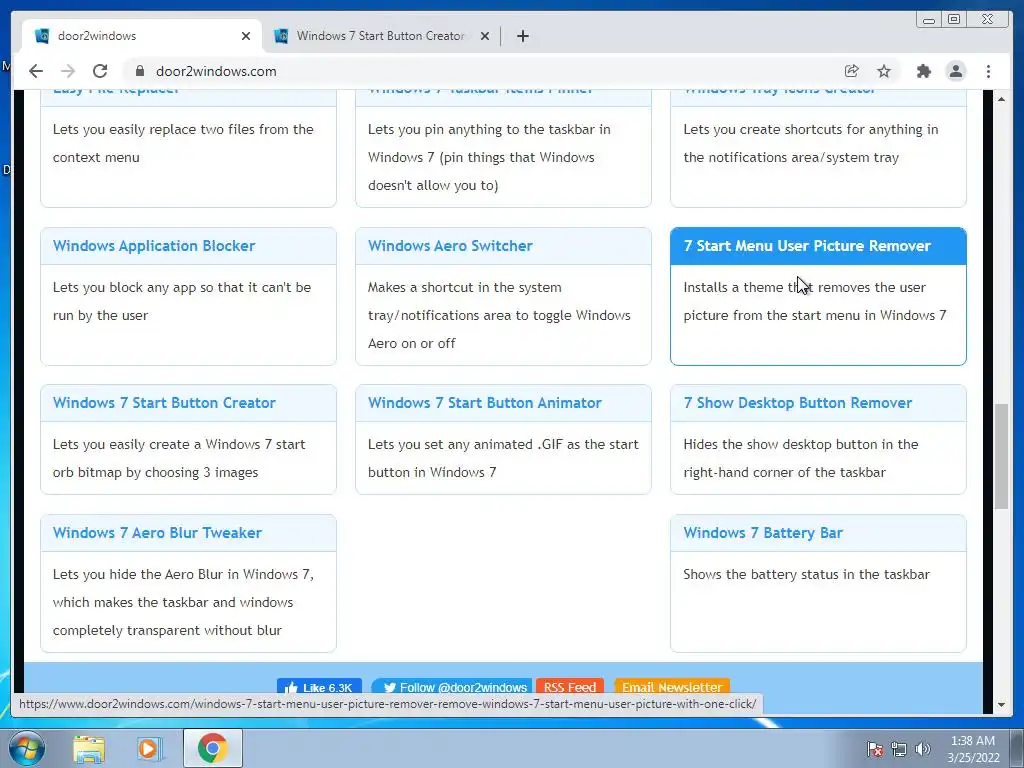Open Action Center flag tray icon
Viewport: 1024px width, 768px height.
click(874, 749)
